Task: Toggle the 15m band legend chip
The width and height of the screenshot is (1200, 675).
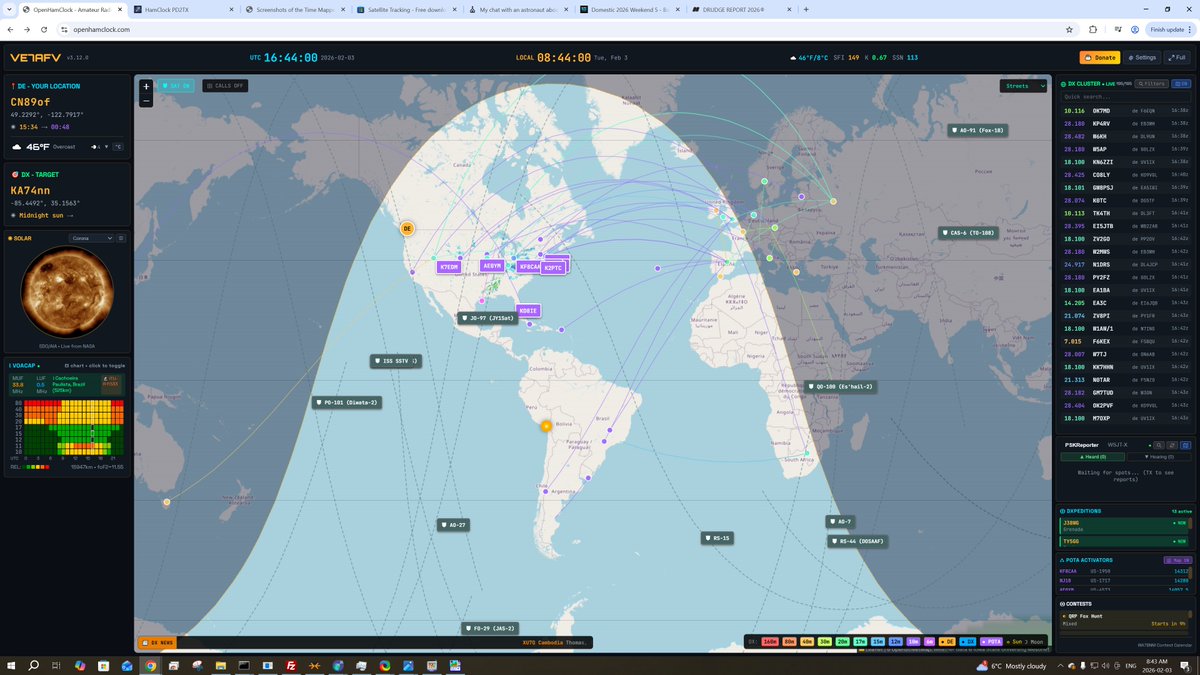Action: pyautogui.click(x=877, y=641)
